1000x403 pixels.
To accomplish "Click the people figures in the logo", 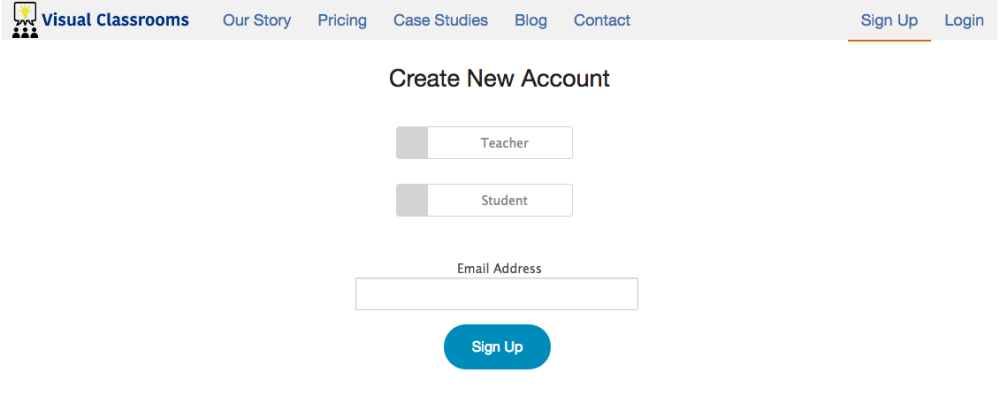I will click(x=26, y=32).
